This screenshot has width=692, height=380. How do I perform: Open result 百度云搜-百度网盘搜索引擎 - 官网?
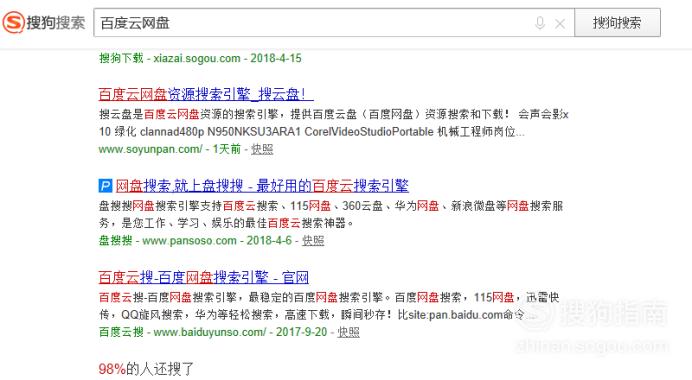[203, 277]
